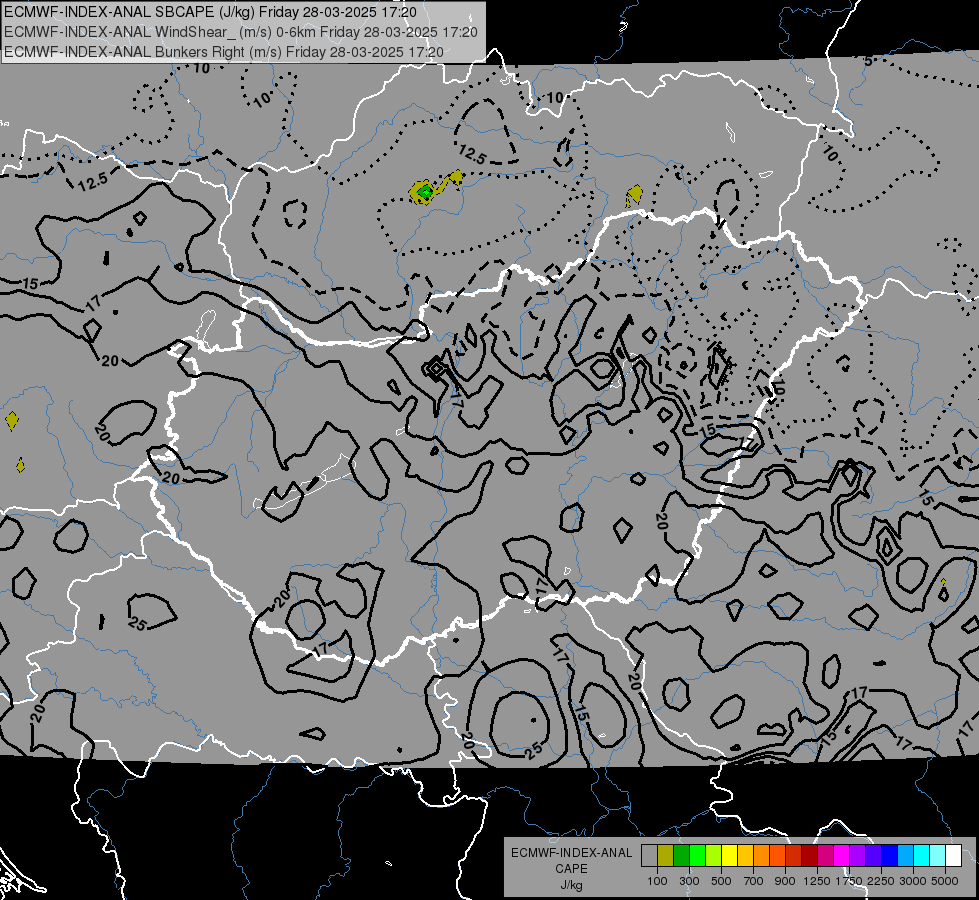This screenshot has height=900, width=979.
Task: Click the 1250 legend tick value
Action: click(x=817, y=881)
